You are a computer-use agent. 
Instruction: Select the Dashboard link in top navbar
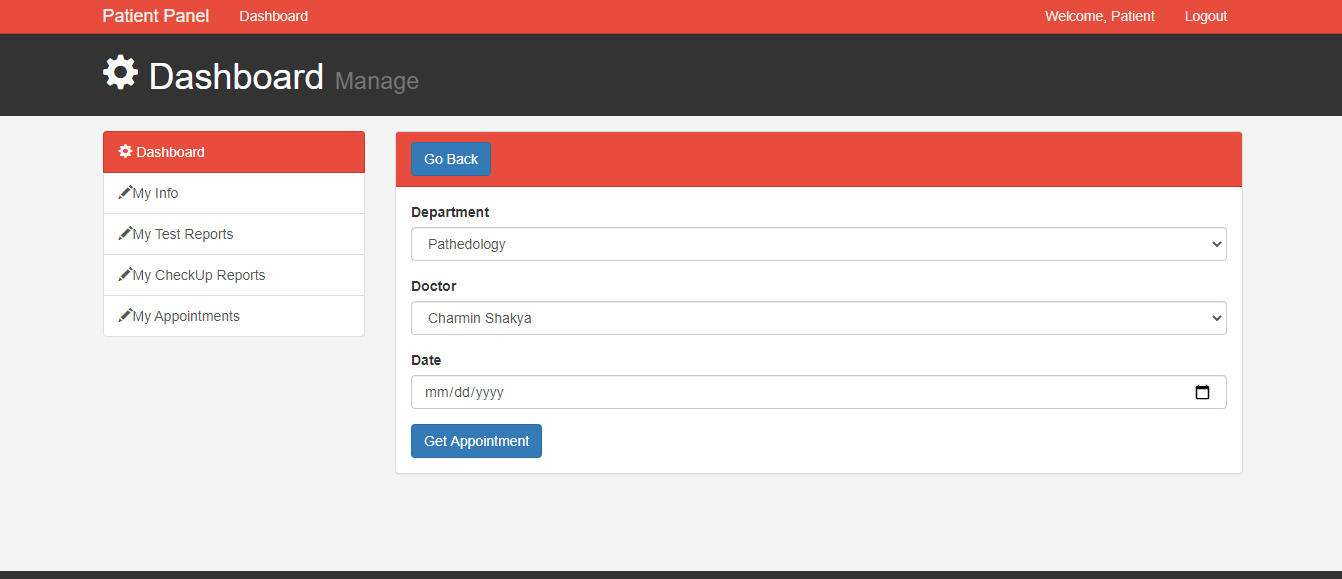[x=273, y=16]
